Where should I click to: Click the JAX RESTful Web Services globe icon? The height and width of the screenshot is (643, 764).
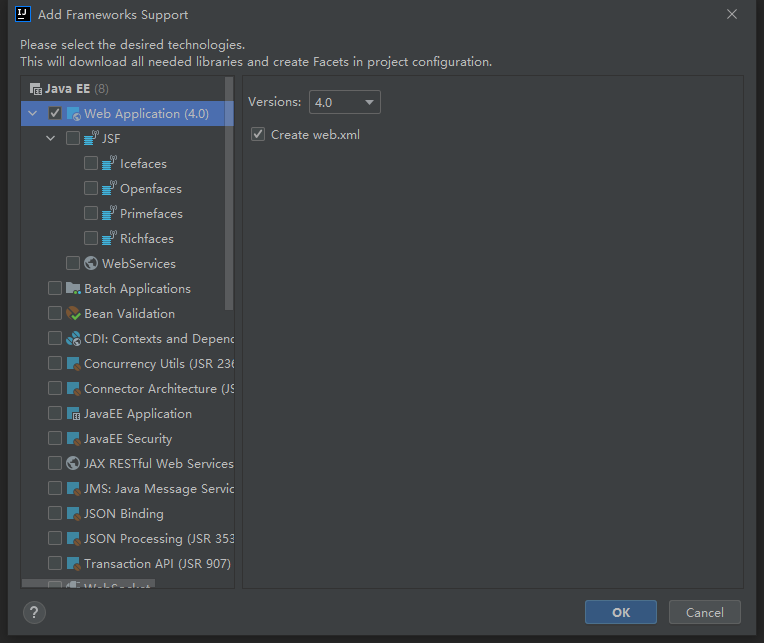tap(73, 463)
